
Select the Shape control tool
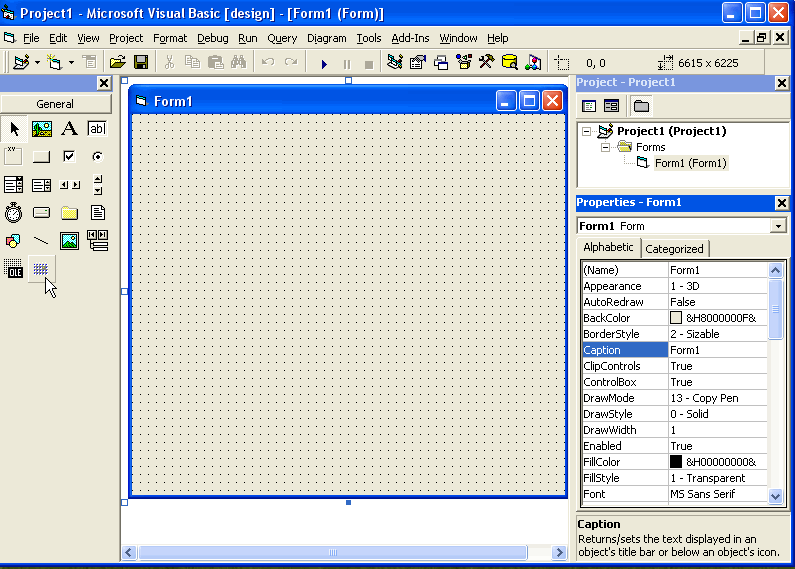coord(14,241)
